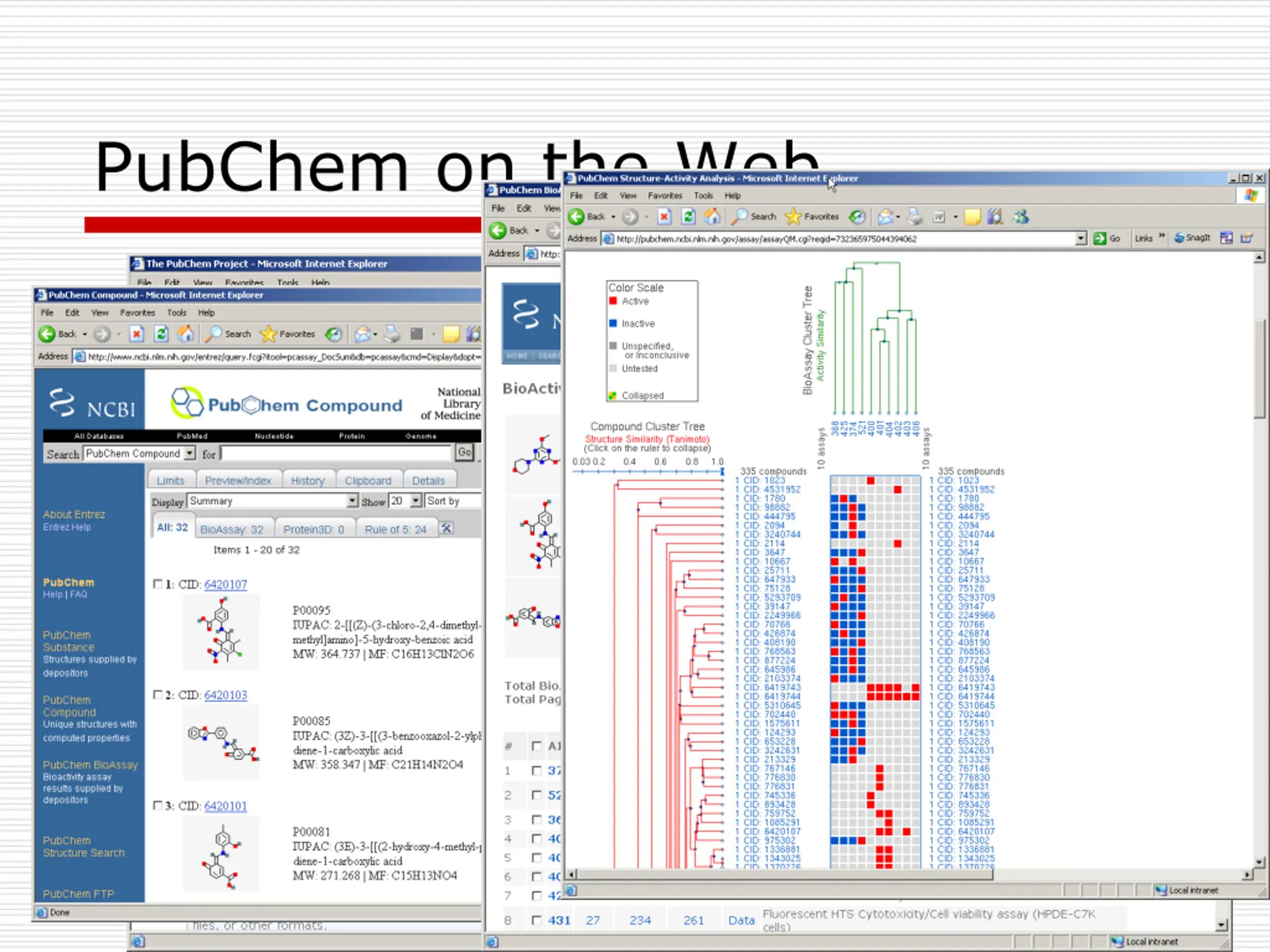Click Print icon in Structure-Activity window toolbar
1270x952 pixels.
tap(915, 216)
